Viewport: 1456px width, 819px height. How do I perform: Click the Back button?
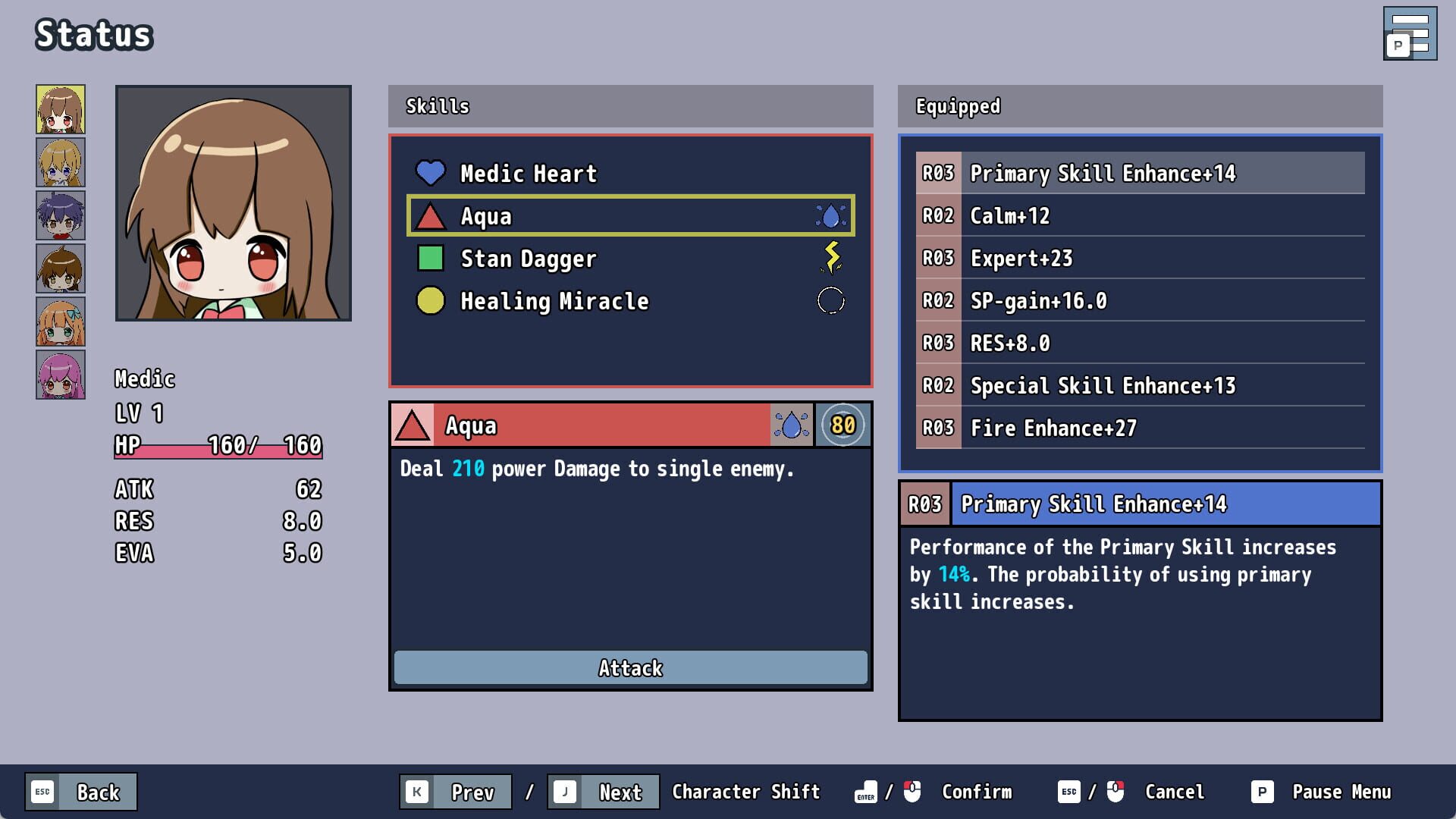coord(80,792)
